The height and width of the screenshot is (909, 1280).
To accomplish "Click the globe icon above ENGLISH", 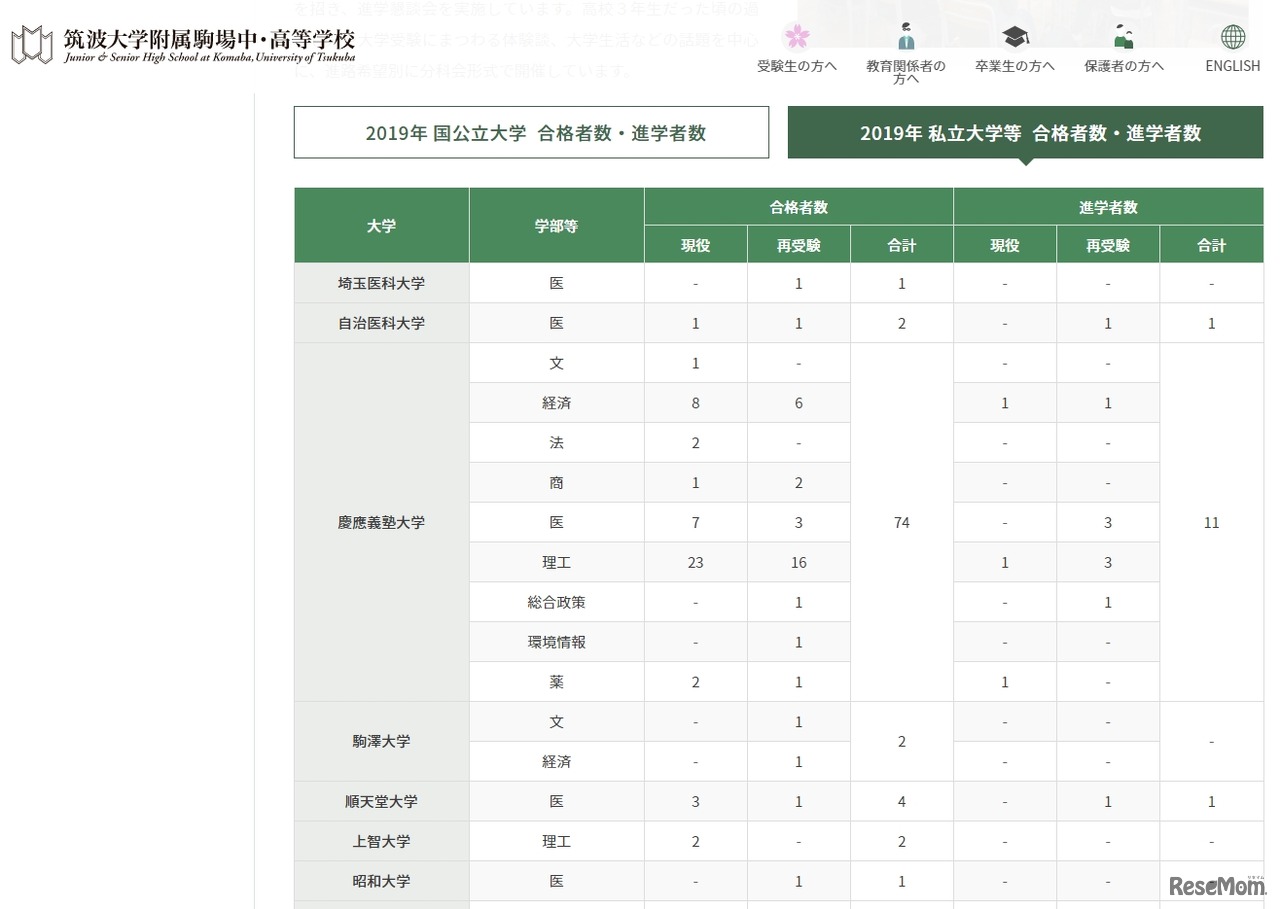I will point(1231,36).
